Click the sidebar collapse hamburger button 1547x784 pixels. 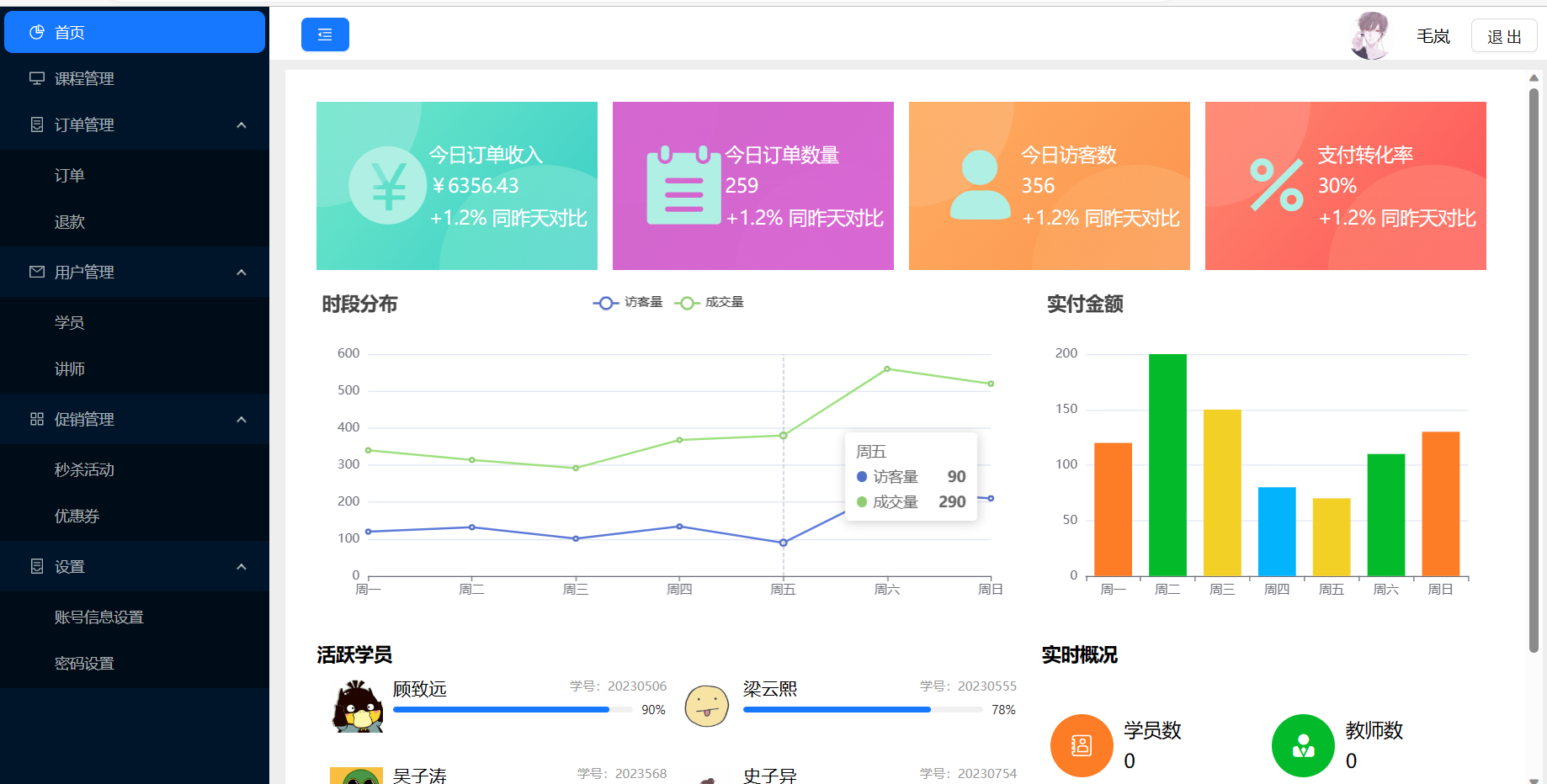pyautogui.click(x=325, y=34)
